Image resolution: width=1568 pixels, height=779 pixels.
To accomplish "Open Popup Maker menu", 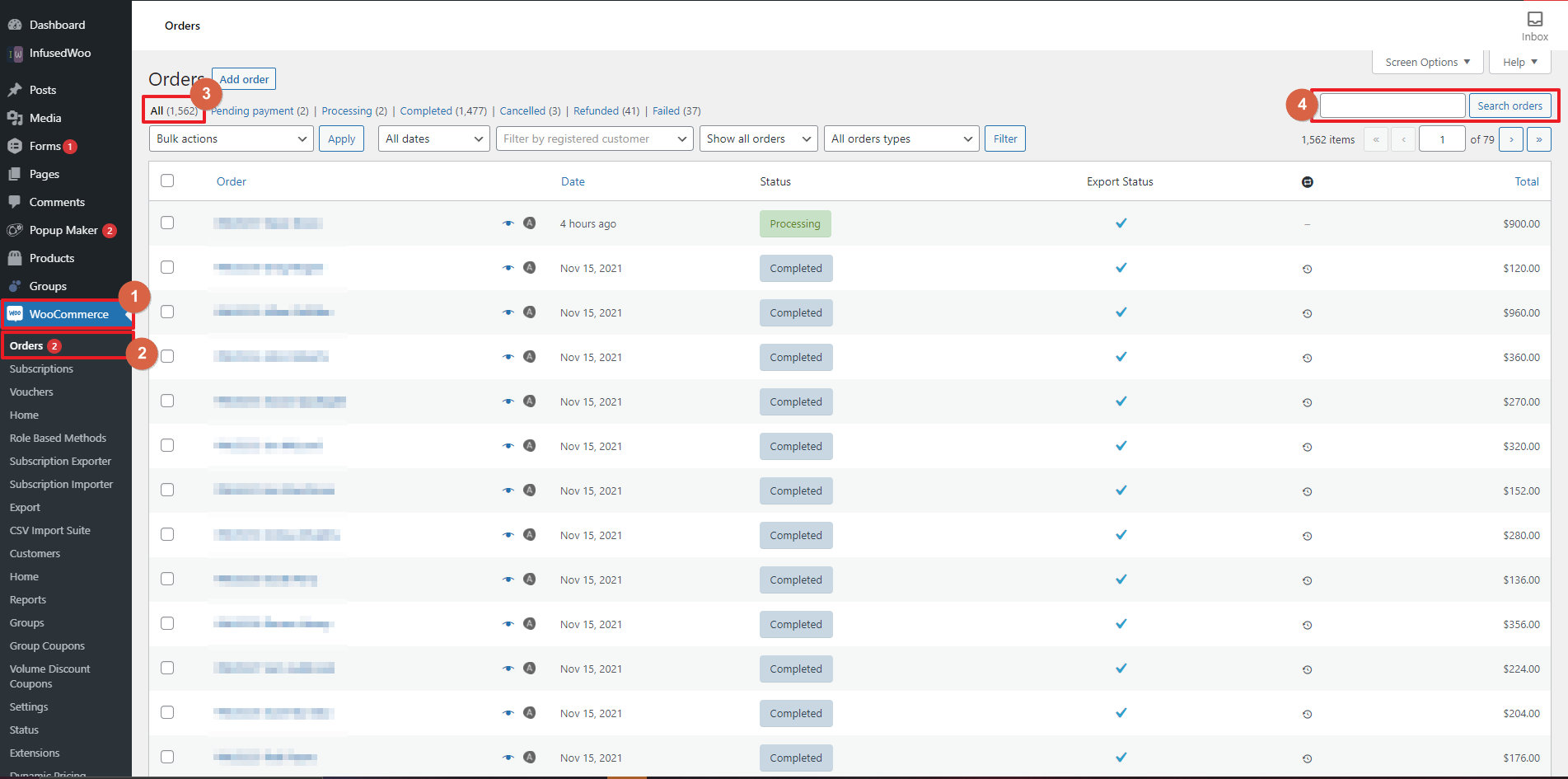I will [x=65, y=230].
